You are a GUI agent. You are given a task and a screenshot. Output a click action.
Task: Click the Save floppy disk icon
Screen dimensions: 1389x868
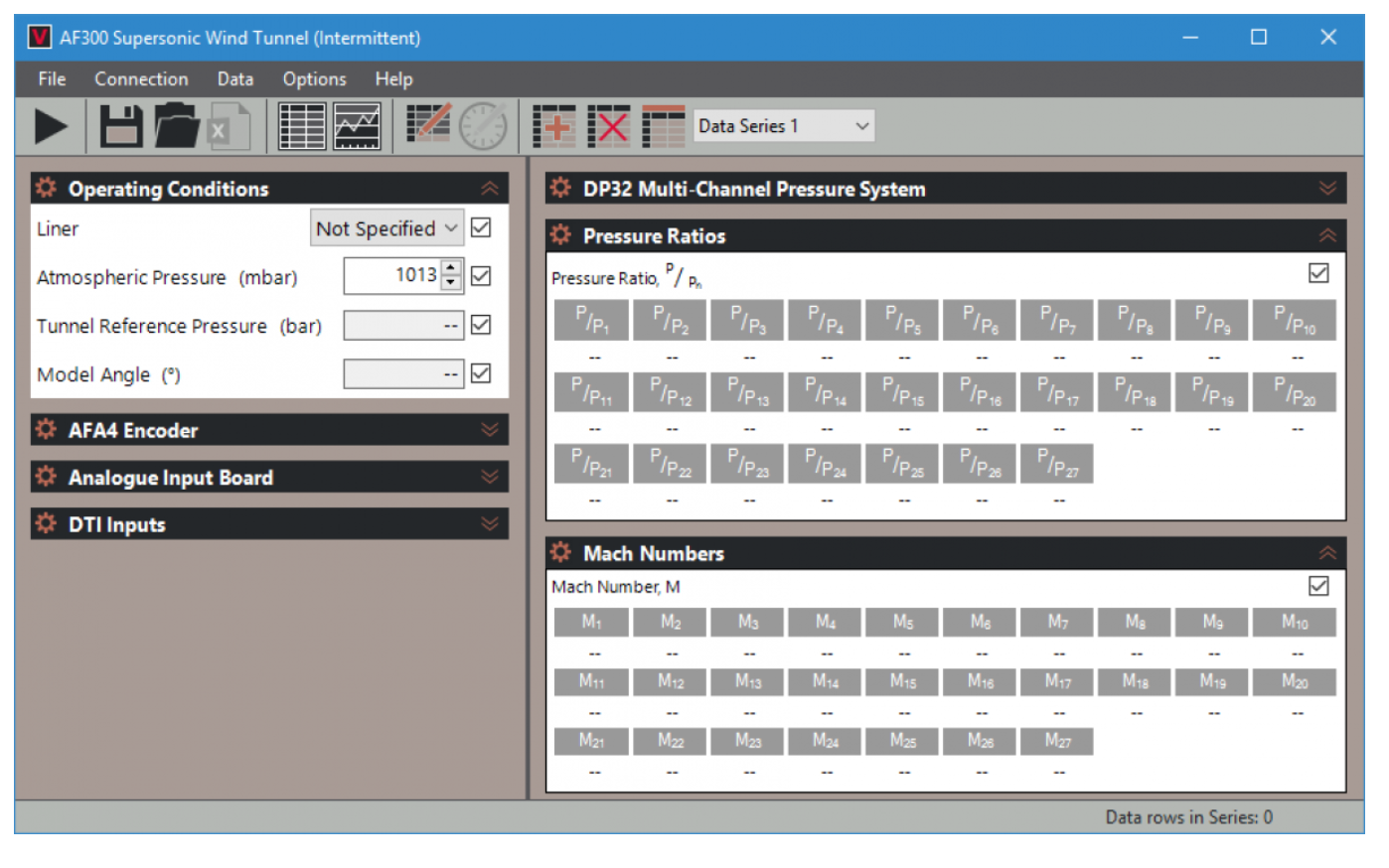(121, 127)
